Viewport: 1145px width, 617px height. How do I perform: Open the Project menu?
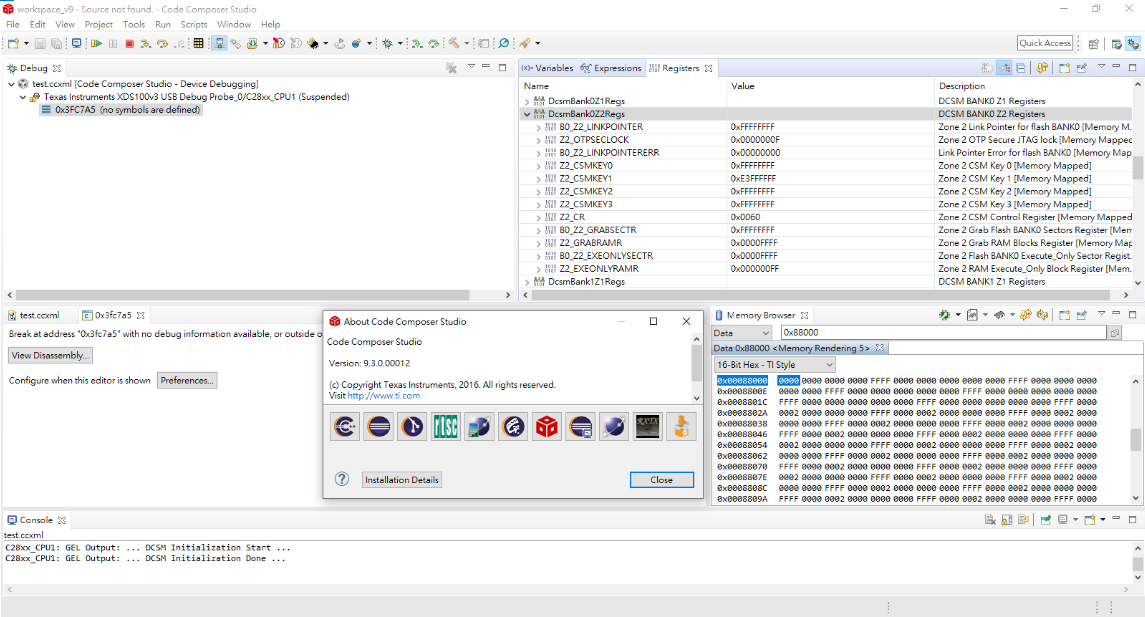pyautogui.click(x=99, y=24)
